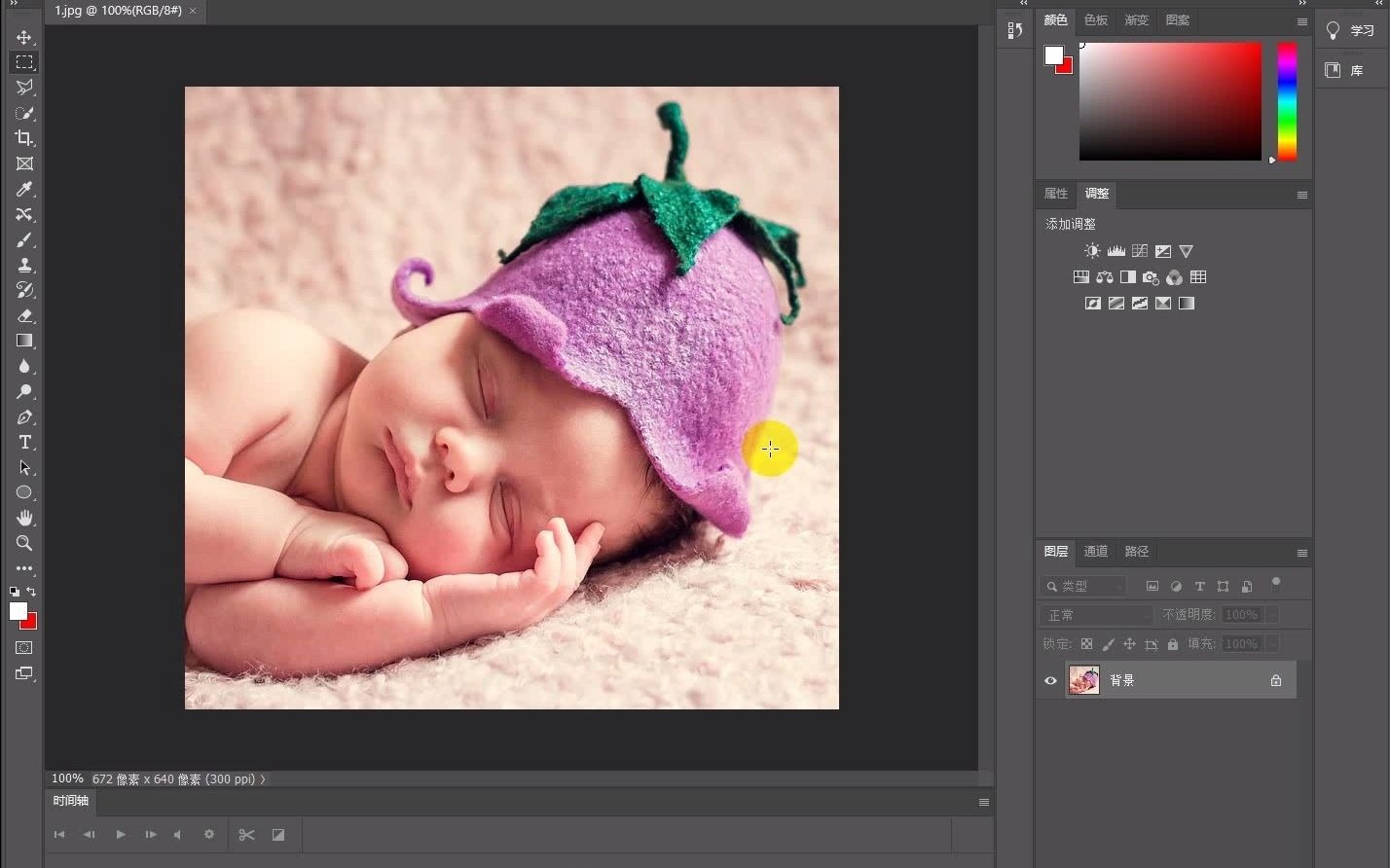1390x868 pixels.
Task: Select the Blur tool
Action: (24, 366)
